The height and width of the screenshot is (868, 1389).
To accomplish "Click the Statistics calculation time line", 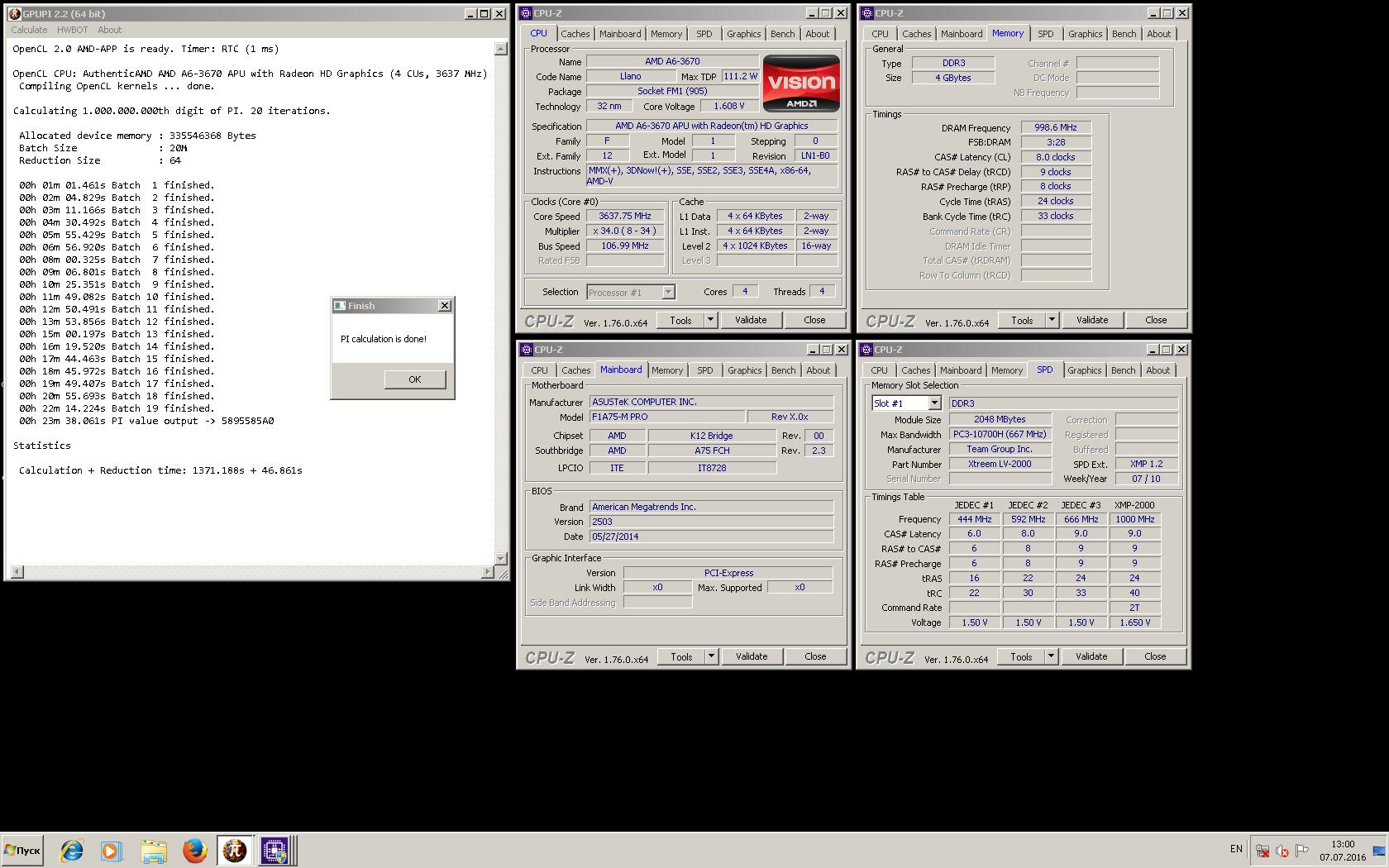I will 160,470.
